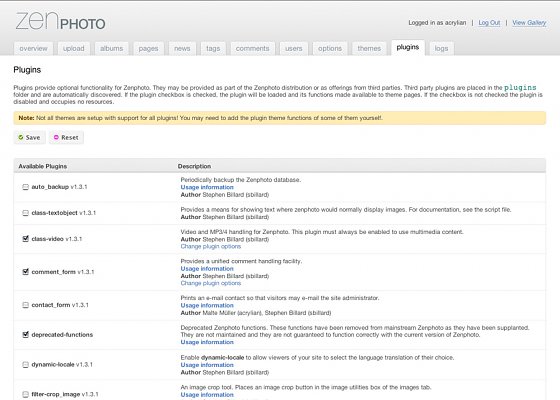Click the filter-crop_image plugin name
The height and width of the screenshot is (400, 560).
[56, 394]
